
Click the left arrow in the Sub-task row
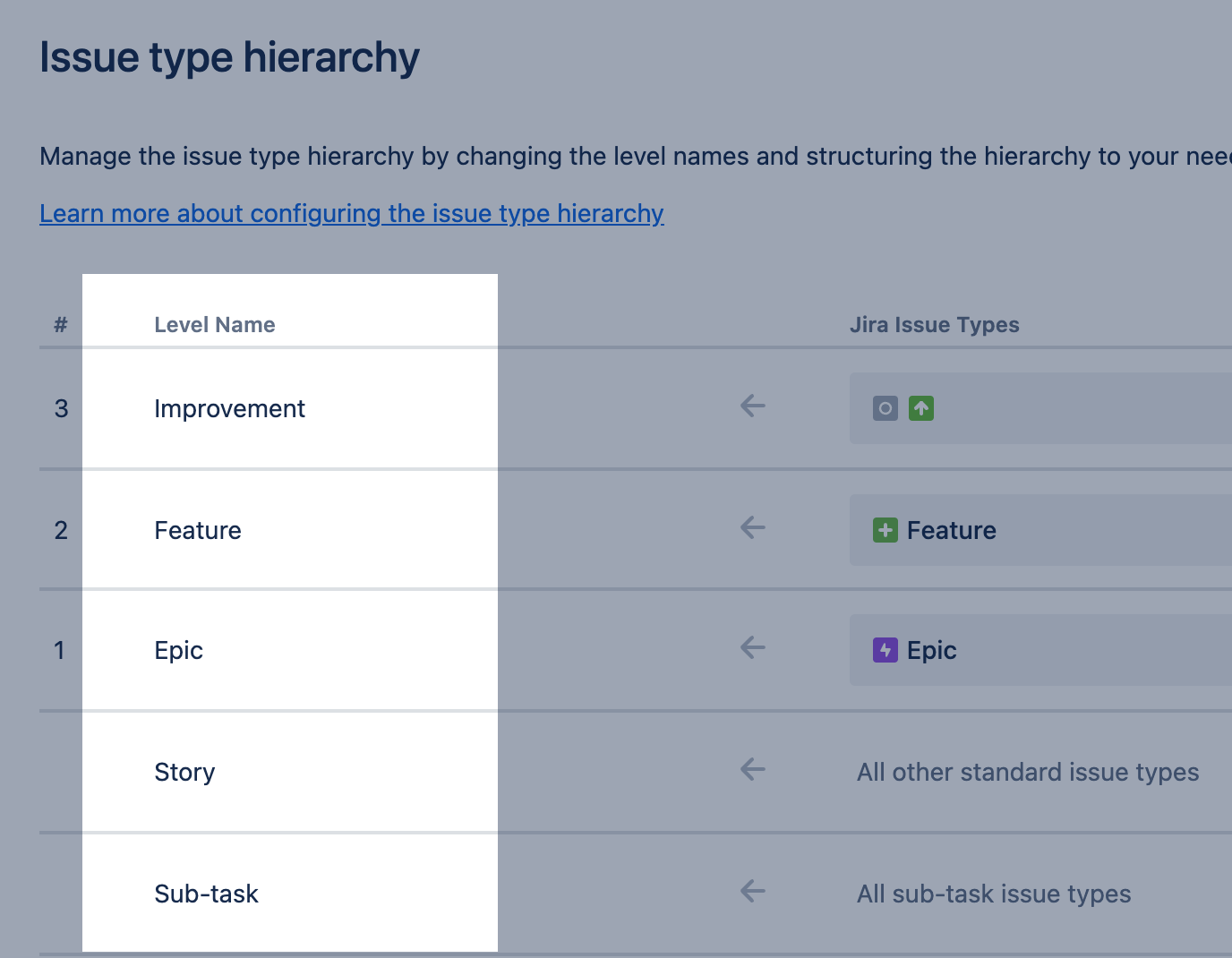tap(753, 892)
